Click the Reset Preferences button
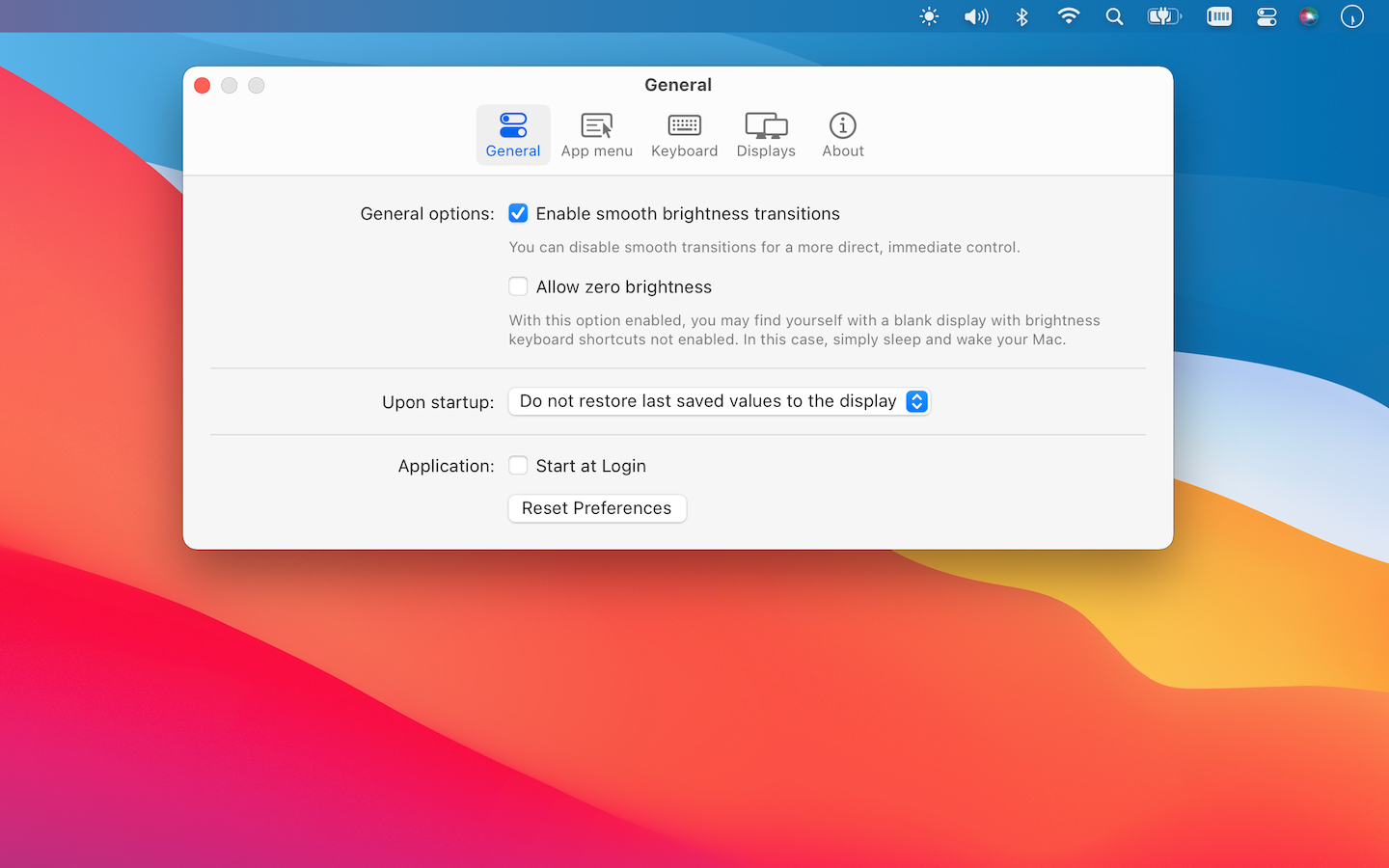The image size is (1389, 868). pos(596,508)
